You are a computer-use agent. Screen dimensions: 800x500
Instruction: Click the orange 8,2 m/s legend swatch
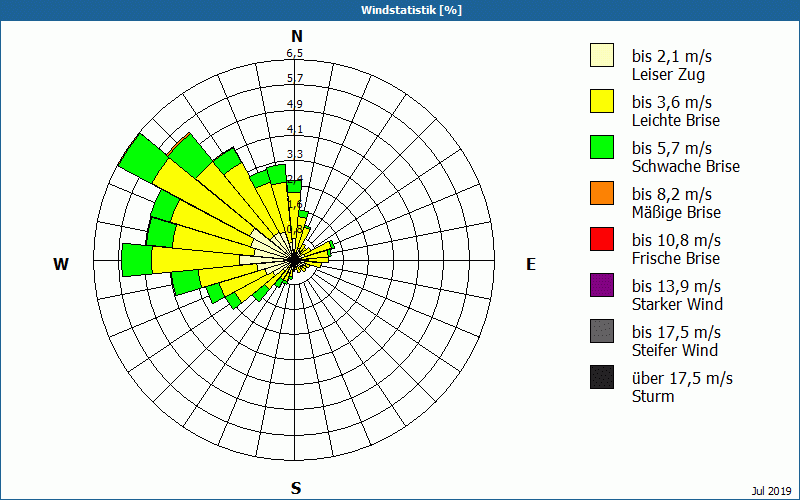click(x=602, y=193)
